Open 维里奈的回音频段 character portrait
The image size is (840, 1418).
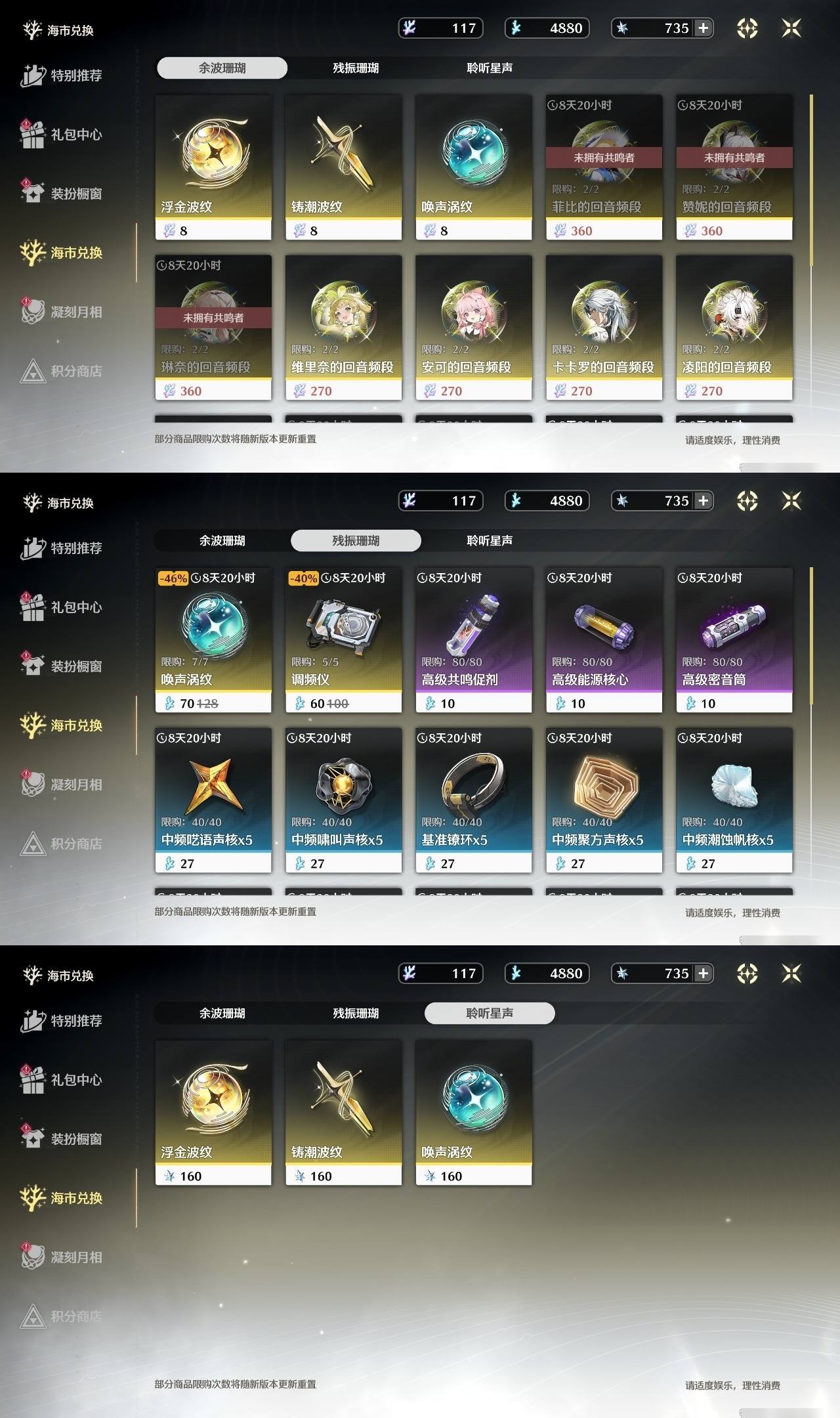[x=343, y=312]
